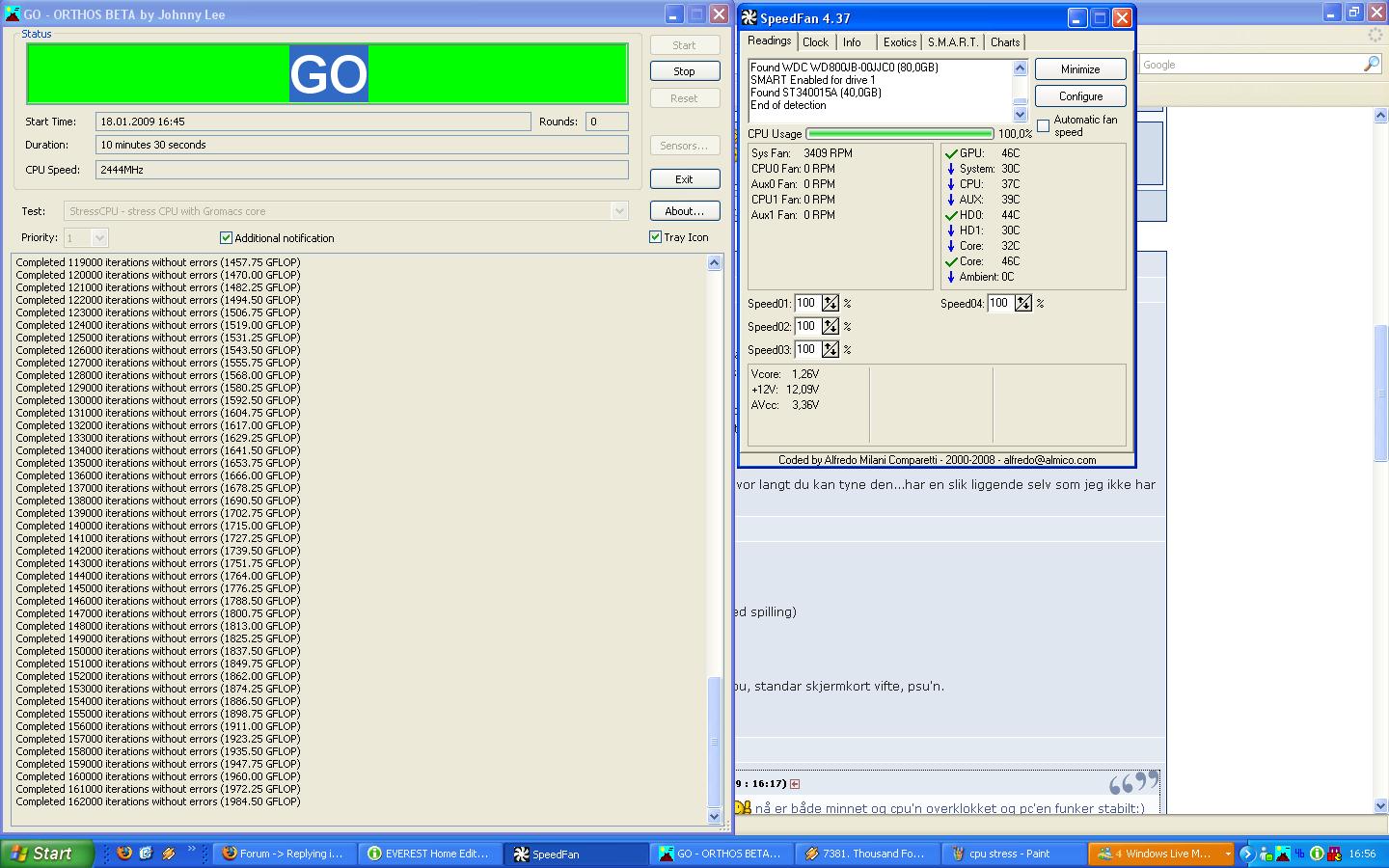Click the Speed04 spinner arrows

(x=1022, y=303)
